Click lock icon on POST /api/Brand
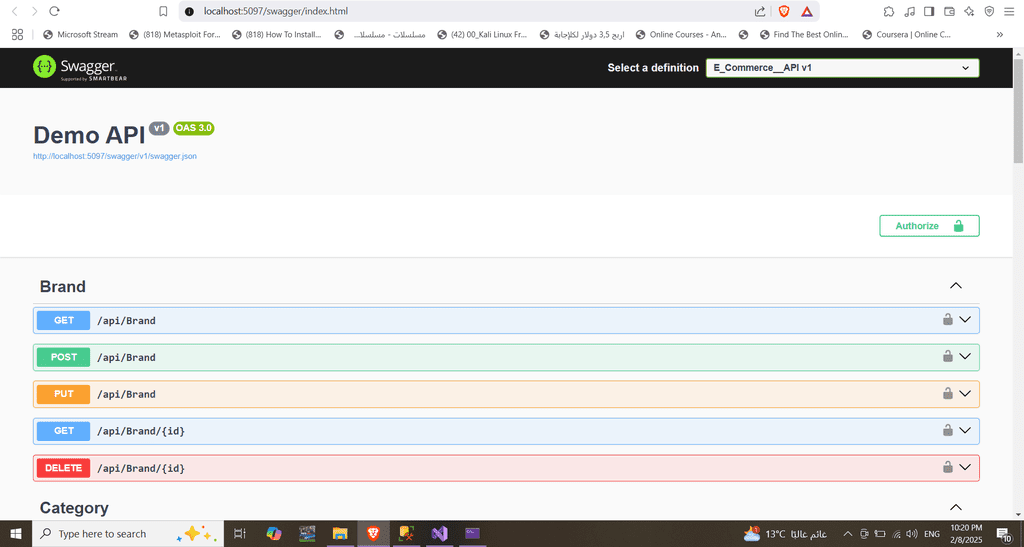This screenshot has width=1024, height=547. pyautogui.click(x=948, y=356)
